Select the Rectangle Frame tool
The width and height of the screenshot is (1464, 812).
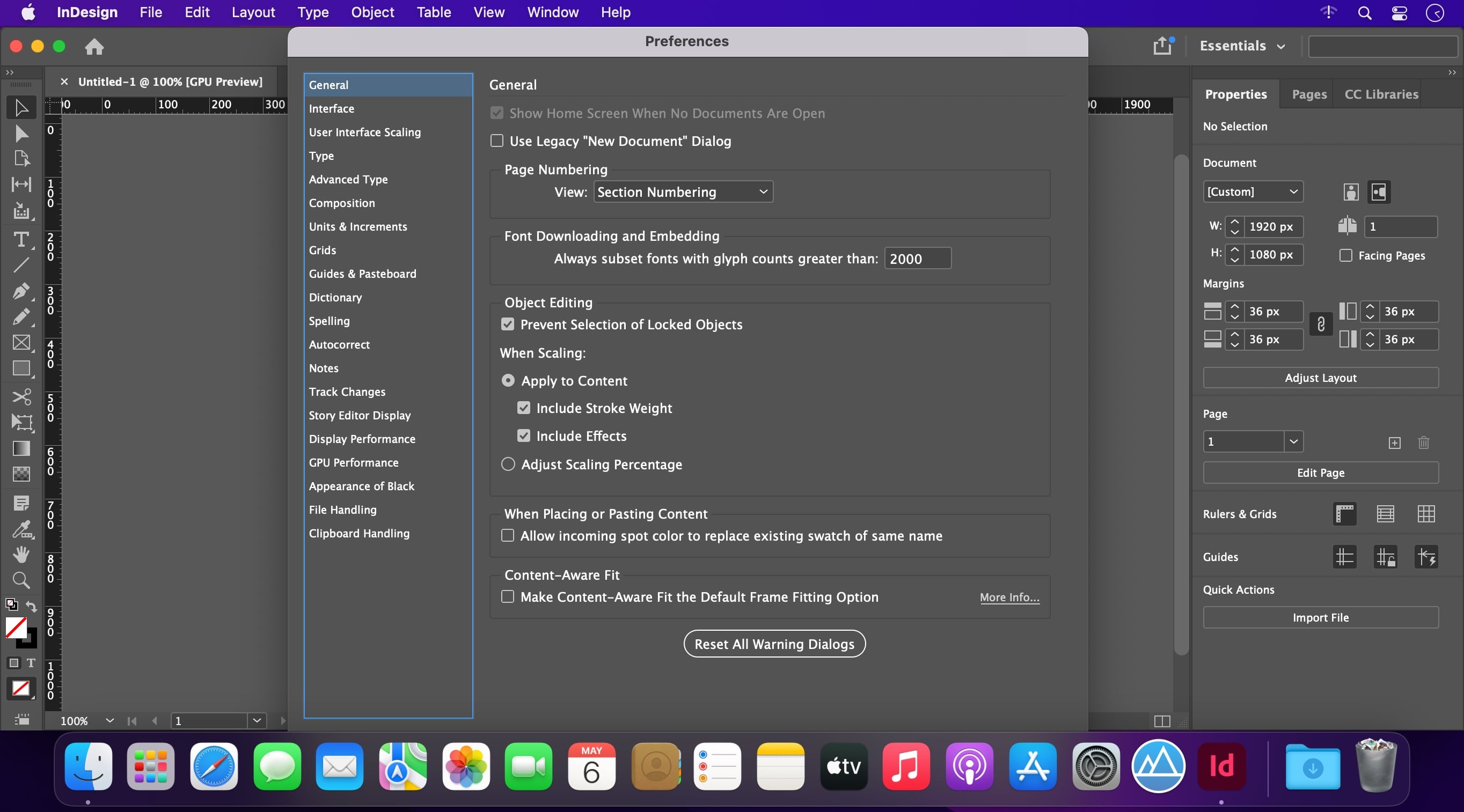pyautogui.click(x=21, y=342)
